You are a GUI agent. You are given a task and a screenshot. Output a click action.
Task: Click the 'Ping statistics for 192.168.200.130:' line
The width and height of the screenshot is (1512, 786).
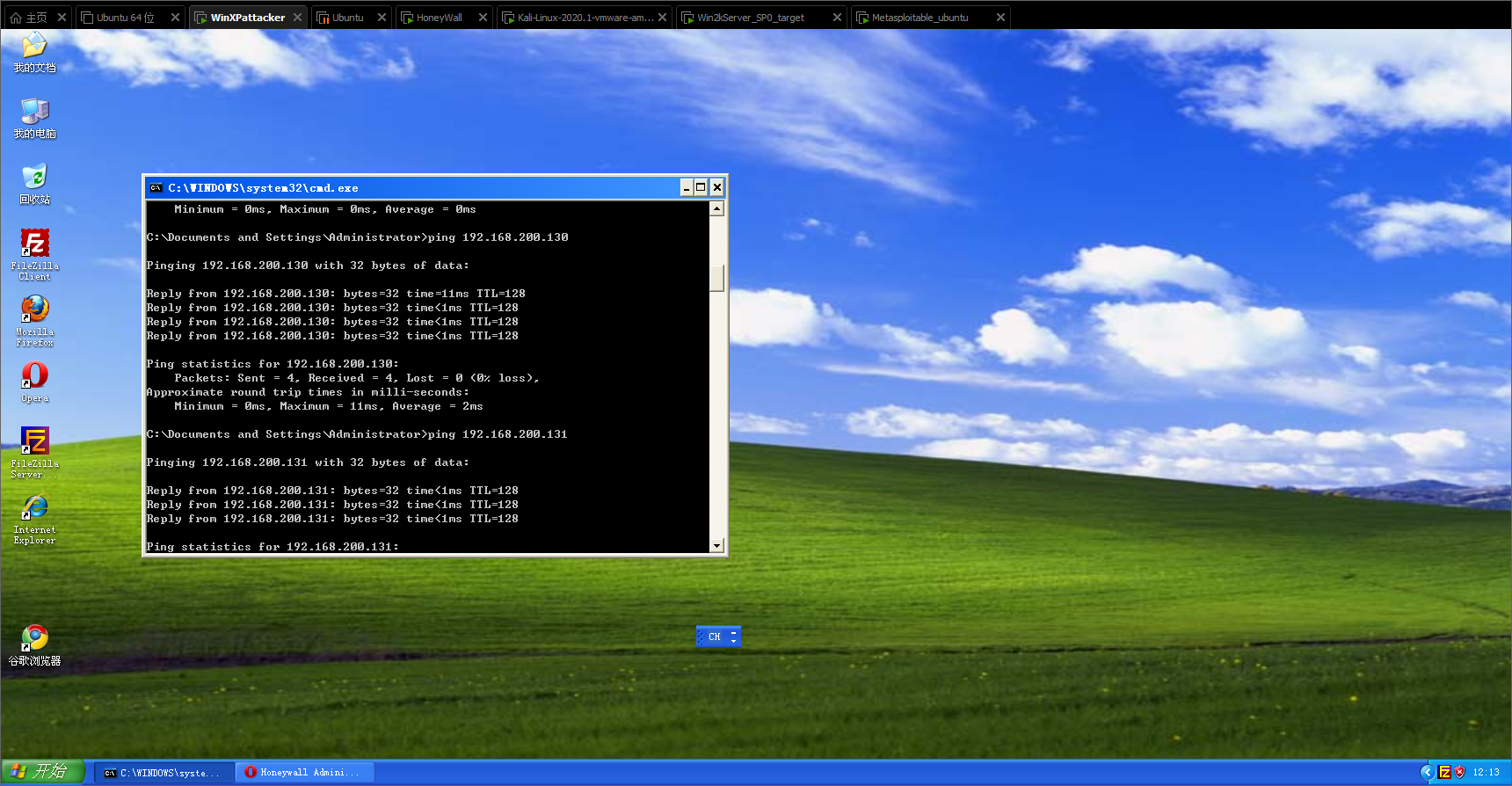click(x=273, y=364)
